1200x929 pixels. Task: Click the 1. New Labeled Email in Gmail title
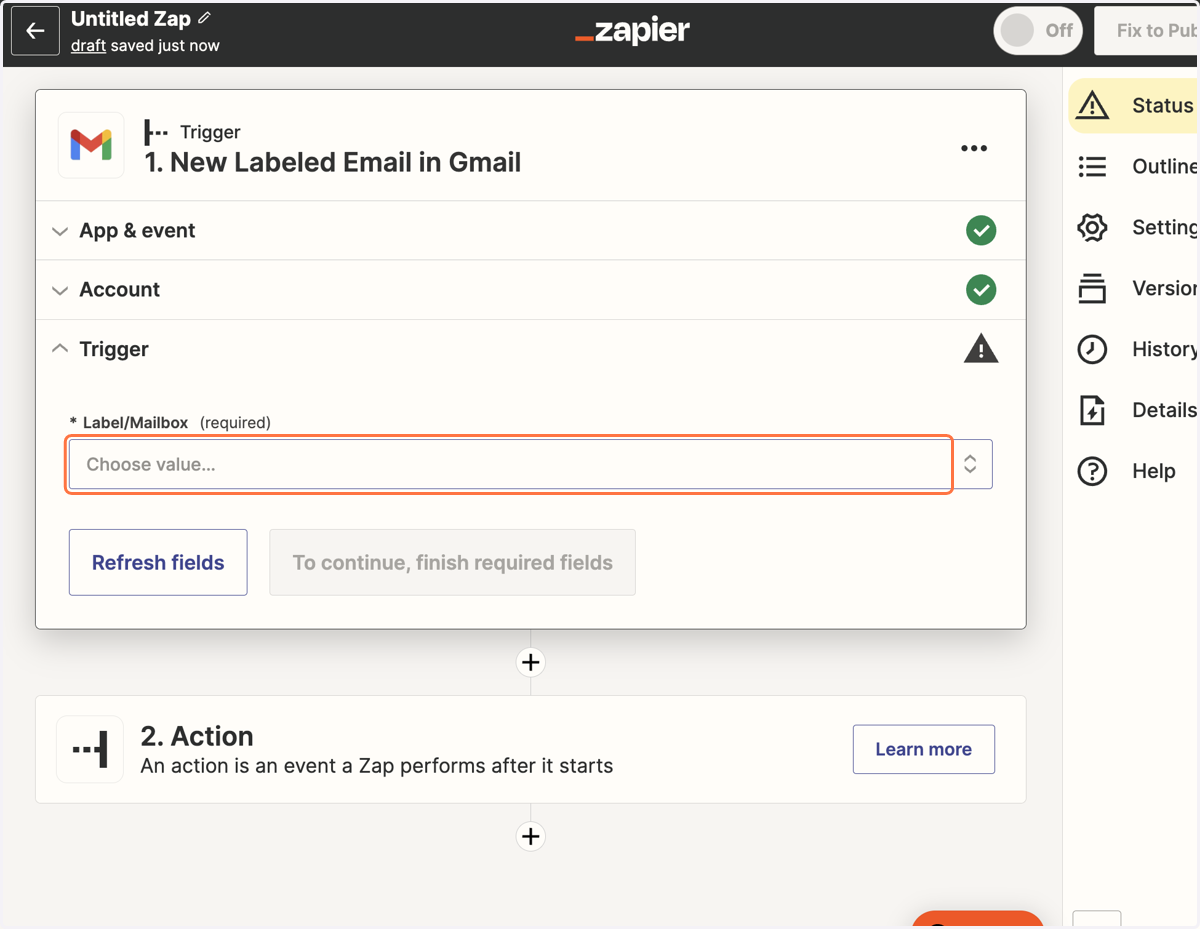tap(333, 162)
